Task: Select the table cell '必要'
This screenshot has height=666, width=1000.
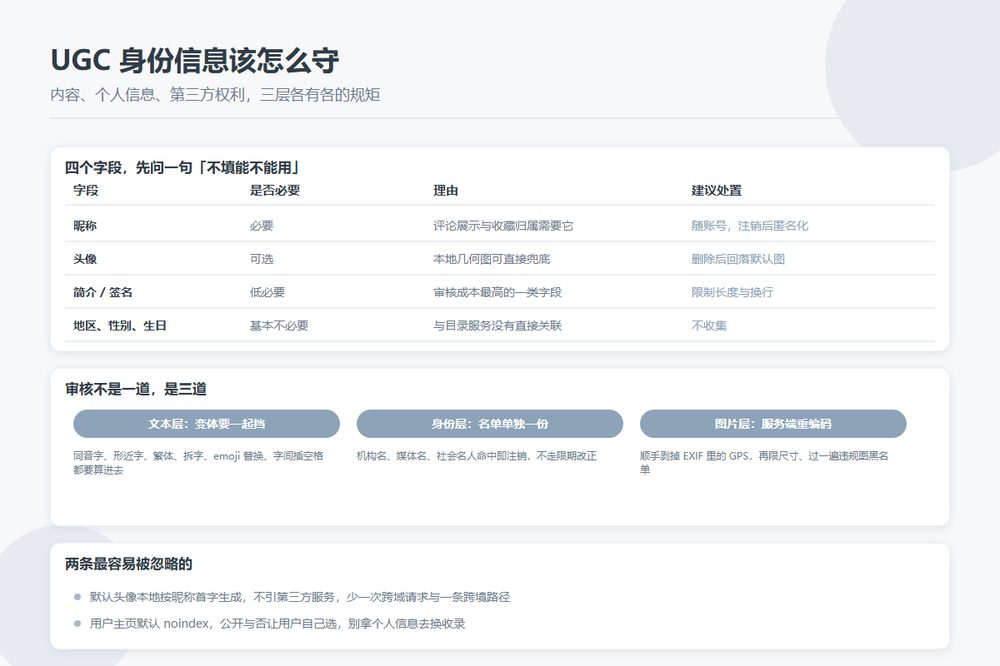Action: click(261, 226)
